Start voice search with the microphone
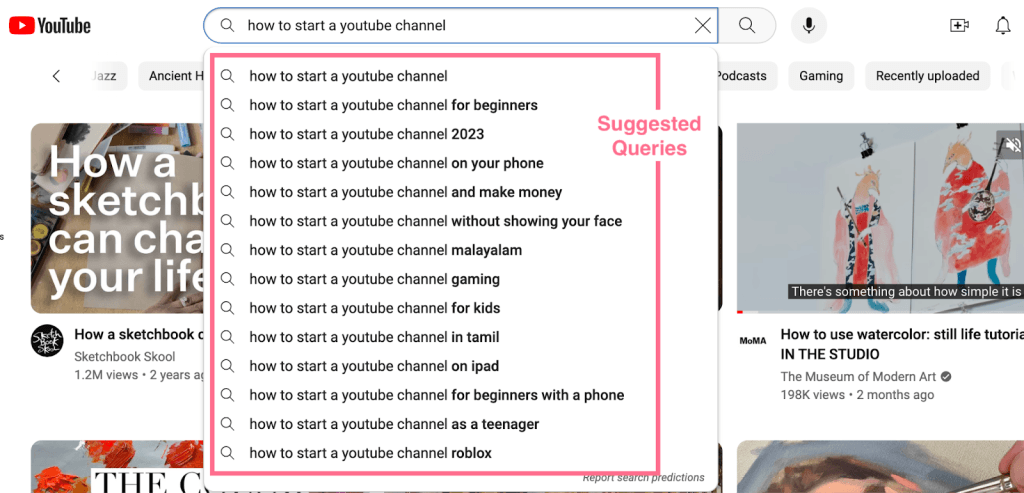The width and height of the screenshot is (1024, 493). pos(808,25)
